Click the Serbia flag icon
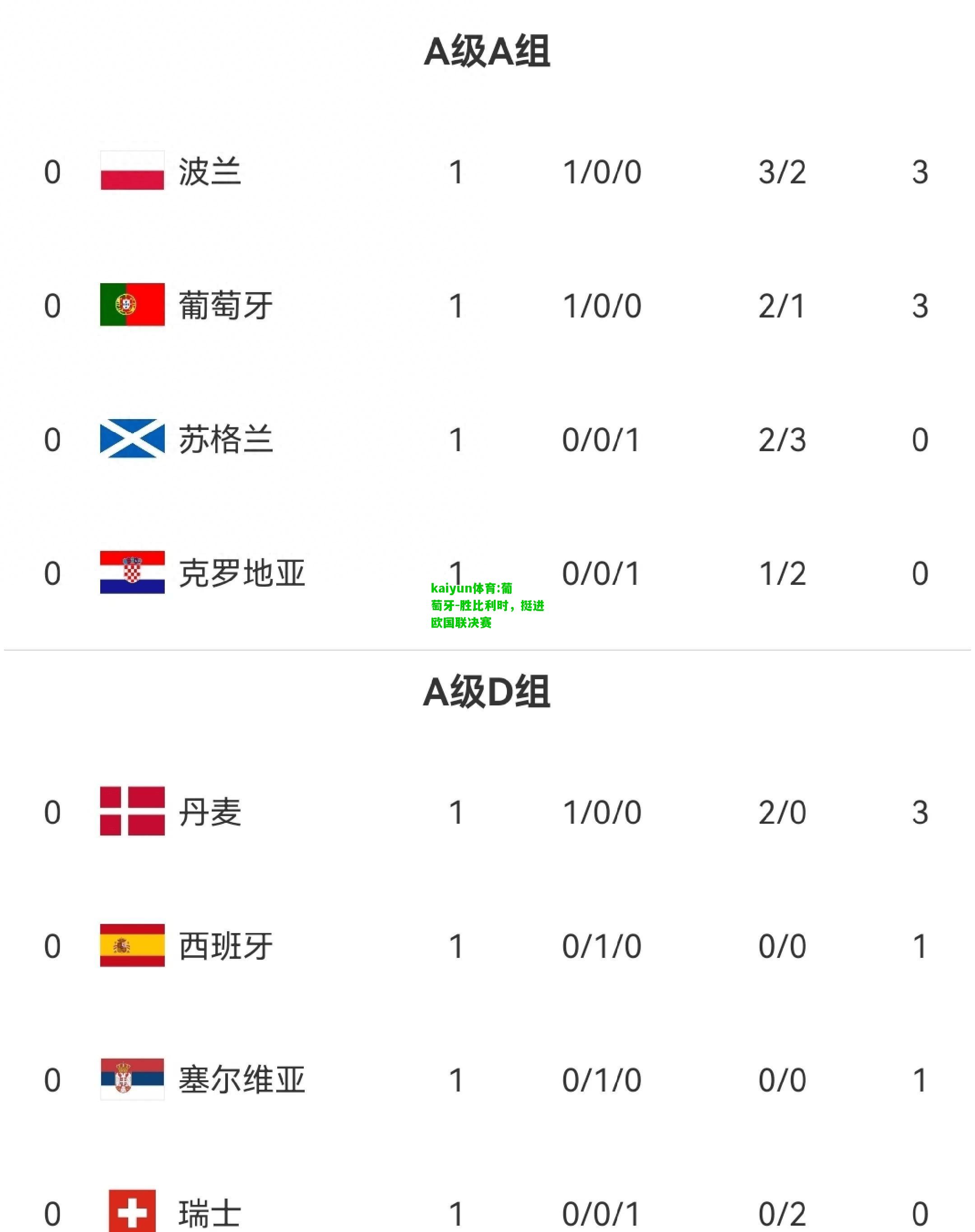 (132, 1079)
